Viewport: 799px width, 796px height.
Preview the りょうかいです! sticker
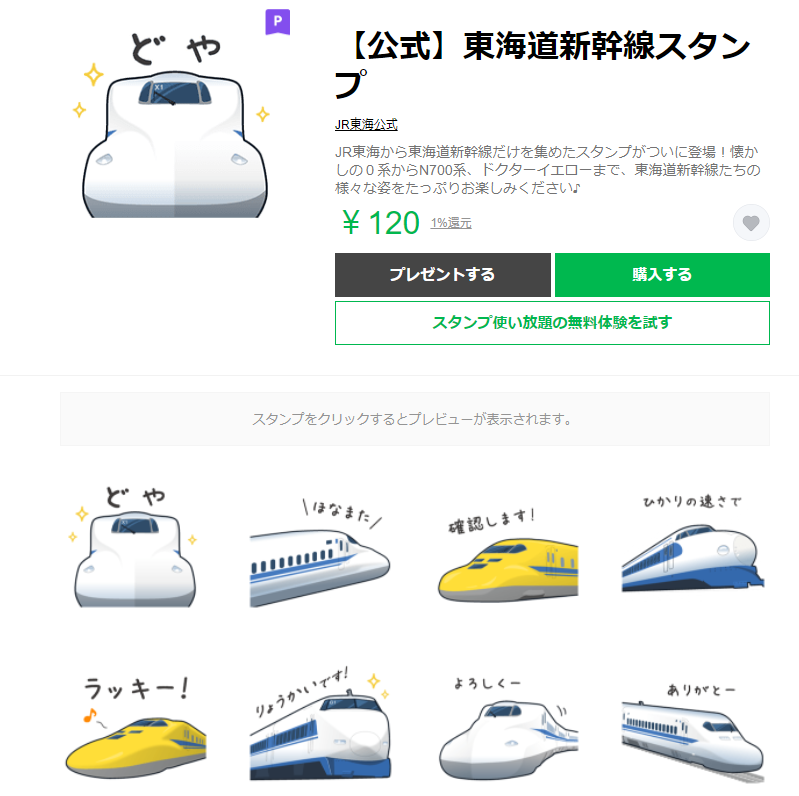click(320, 724)
